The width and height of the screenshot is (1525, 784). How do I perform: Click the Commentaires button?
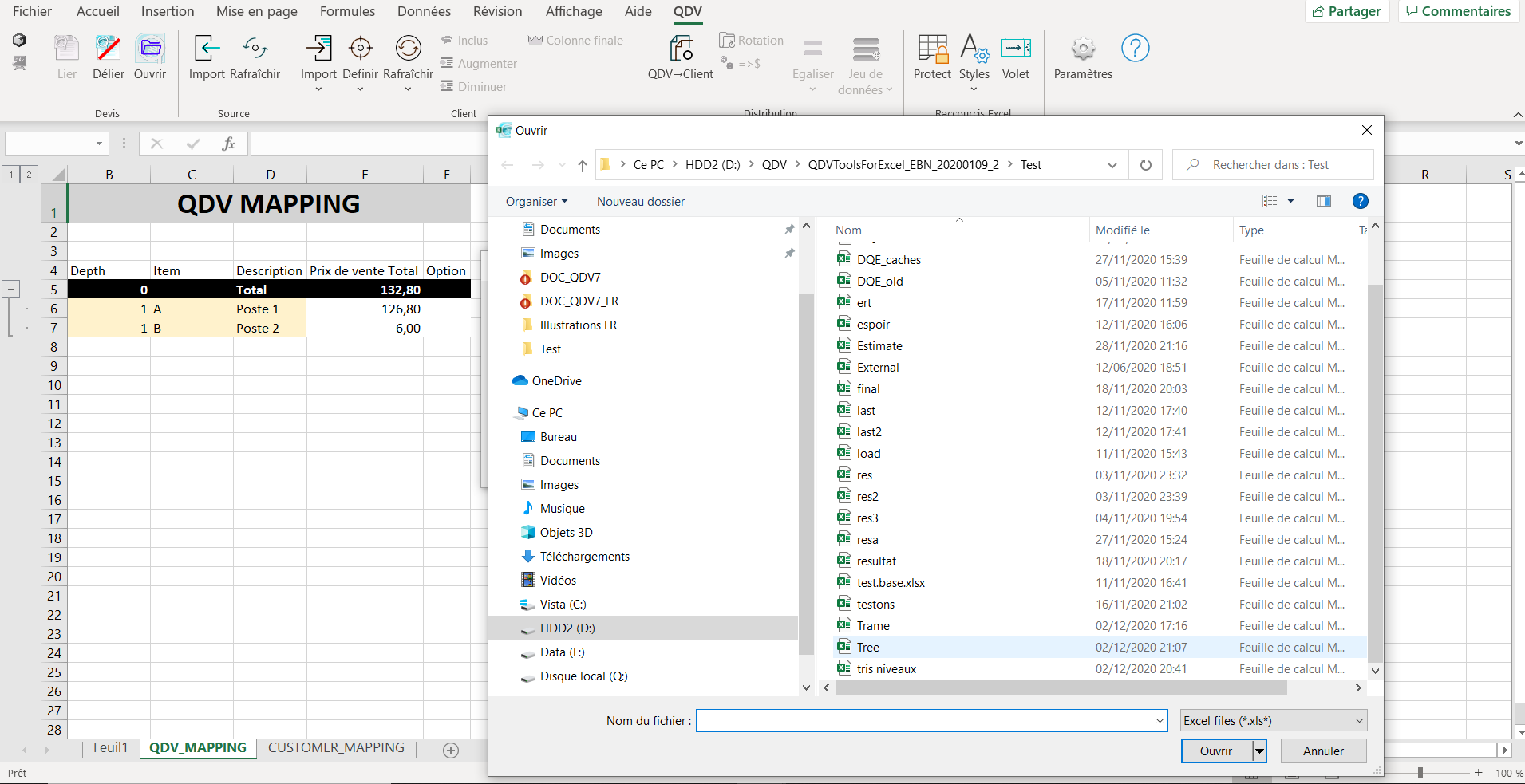pos(1459,11)
